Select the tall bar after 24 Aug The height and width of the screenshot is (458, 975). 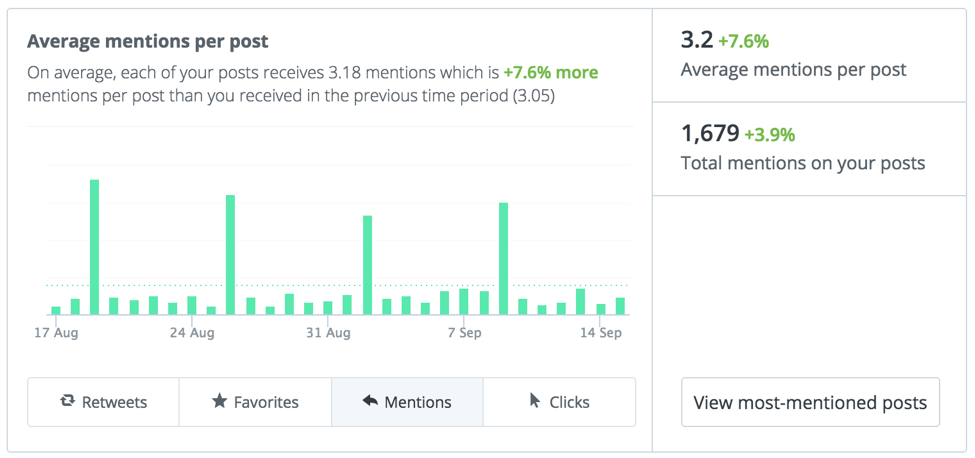[230, 255]
